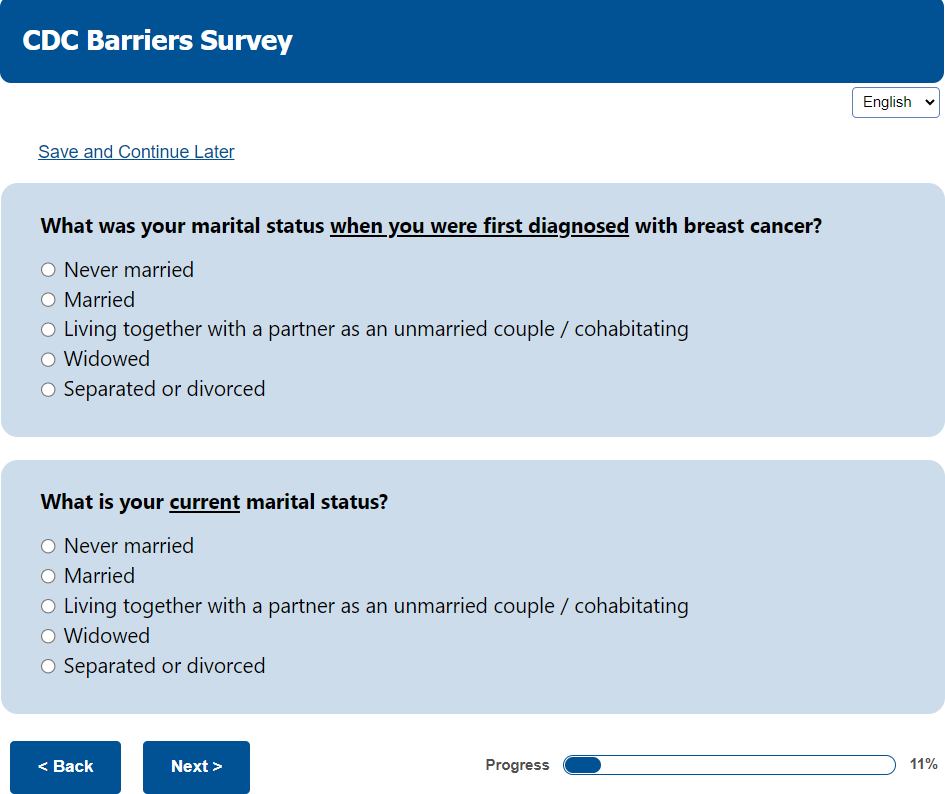Select 'Separated or divorced' as current status
The height and width of the screenshot is (794, 945).
click(48, 666)
